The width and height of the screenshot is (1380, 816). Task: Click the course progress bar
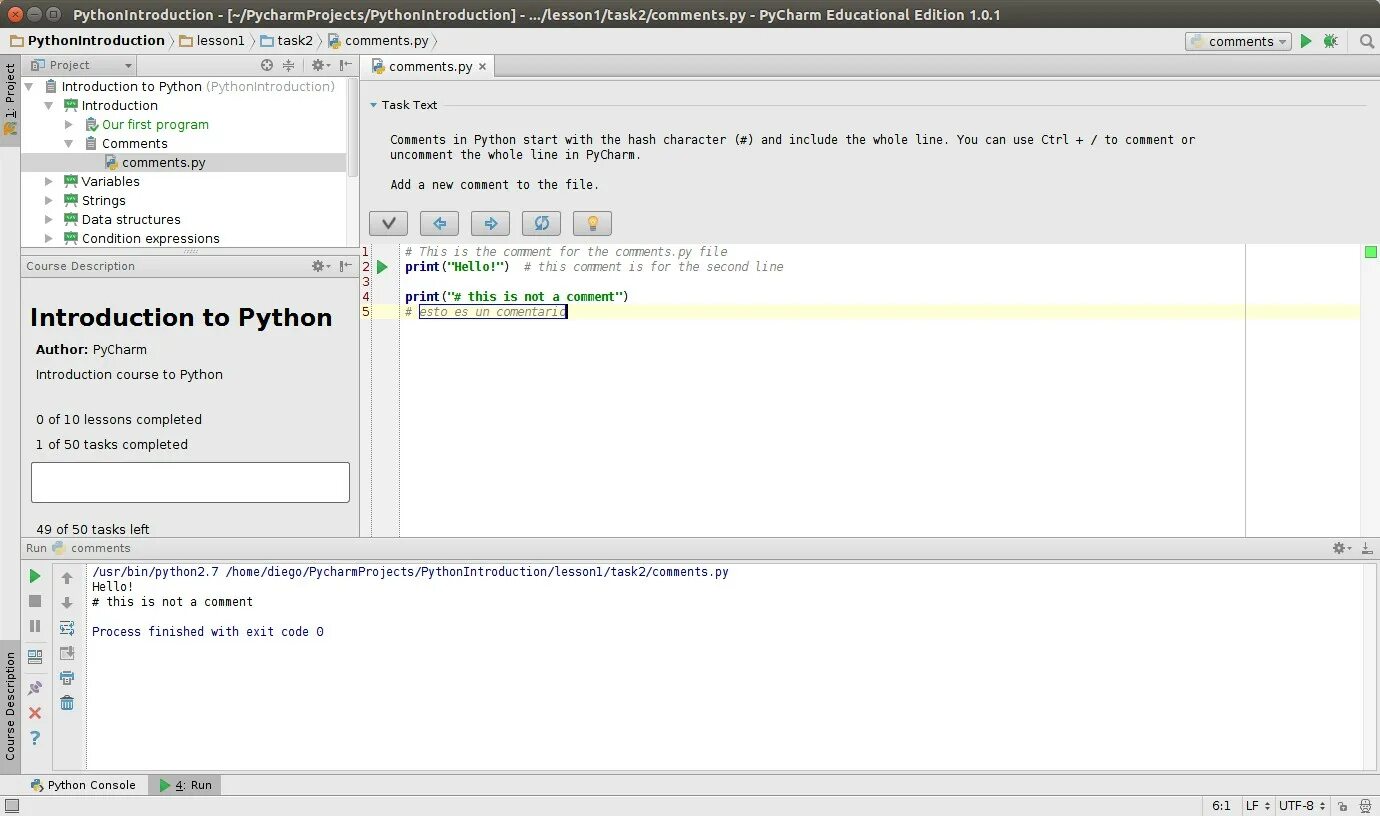190,482
